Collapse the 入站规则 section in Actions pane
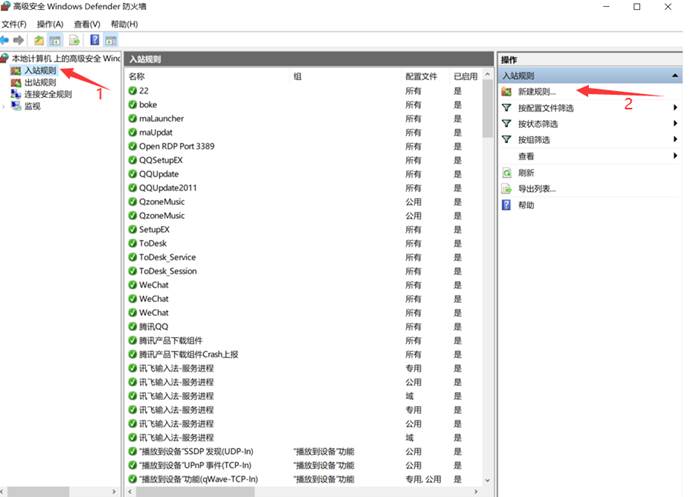The image size is (692, 497). (675, 75)
